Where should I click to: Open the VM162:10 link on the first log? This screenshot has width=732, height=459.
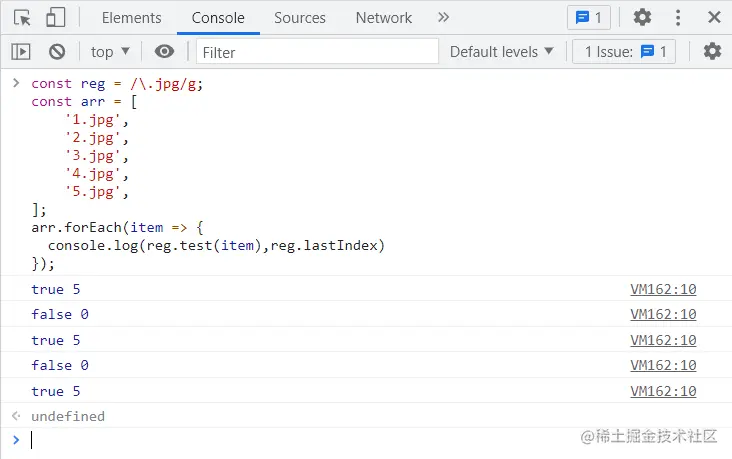pos(663,290)
